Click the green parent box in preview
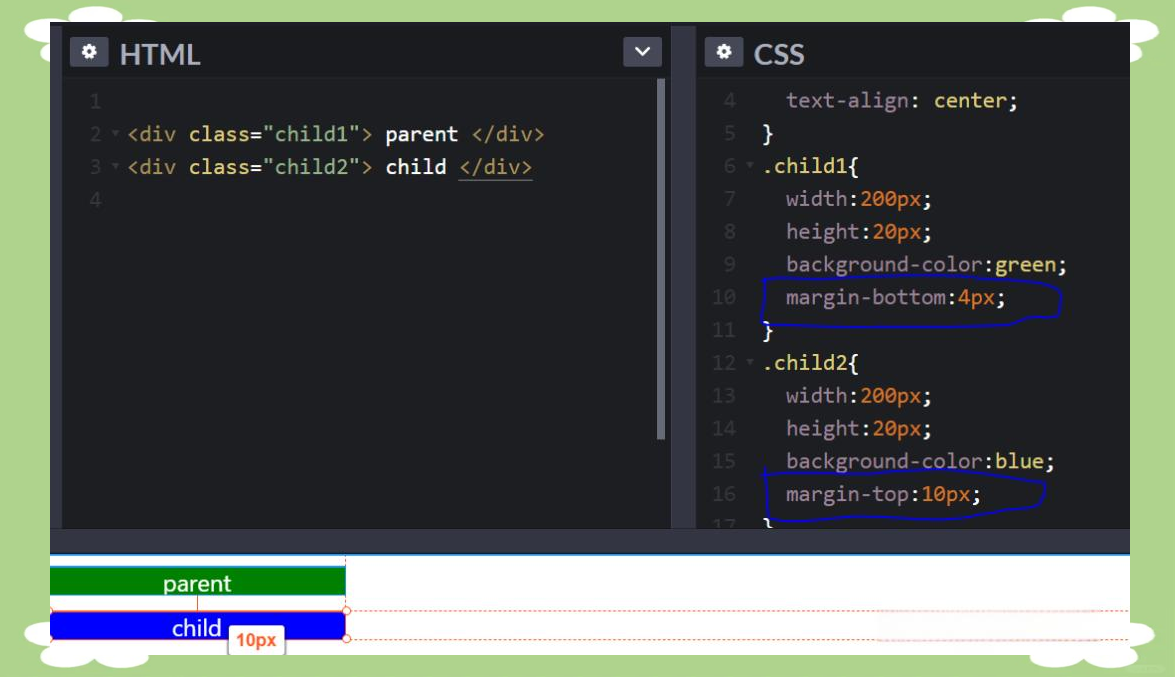The image size is (1175, 677). pyautogui.click(x=198, y=582)
